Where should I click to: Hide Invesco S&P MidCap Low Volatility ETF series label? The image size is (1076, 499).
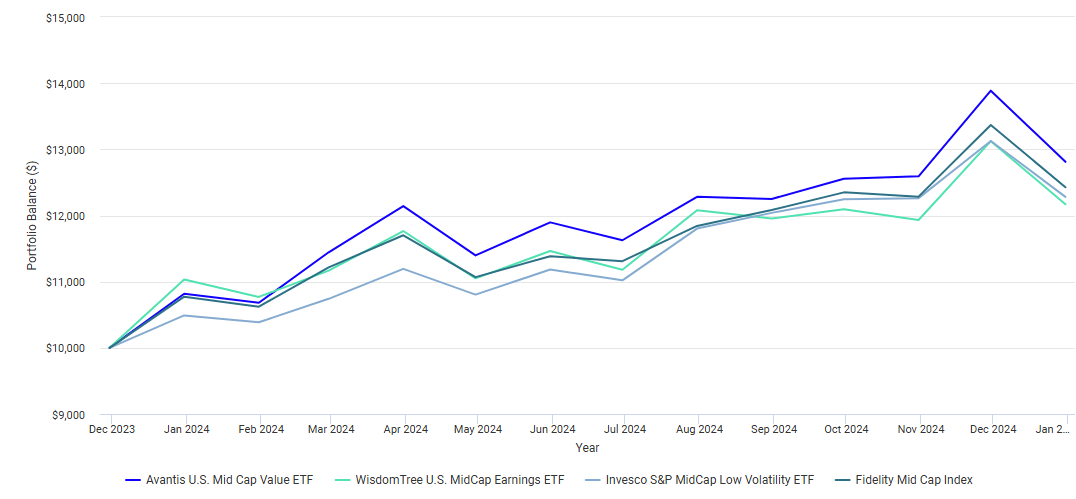click(710, 480)
